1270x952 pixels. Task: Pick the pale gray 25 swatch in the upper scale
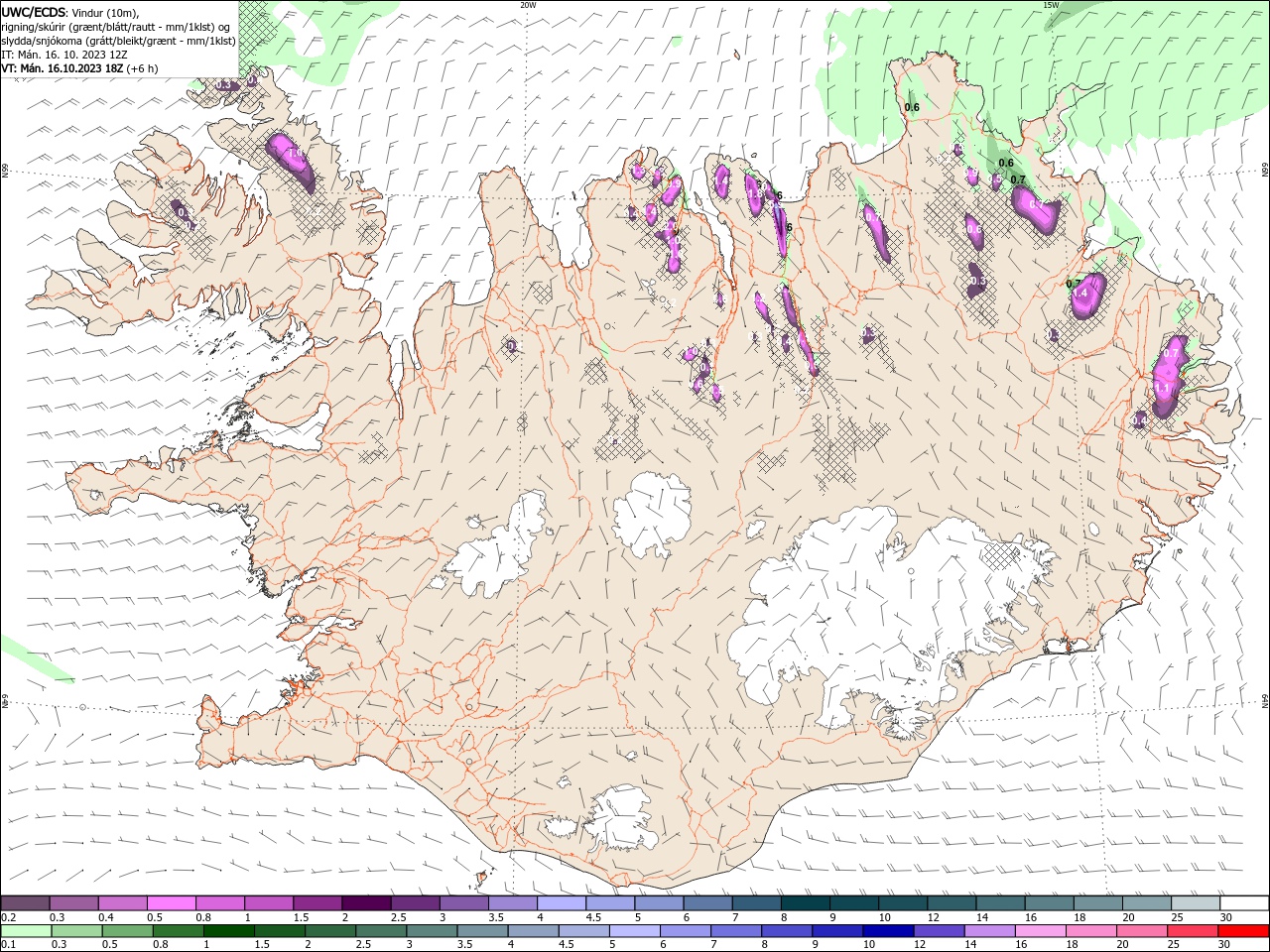[x=1195, y=902]
